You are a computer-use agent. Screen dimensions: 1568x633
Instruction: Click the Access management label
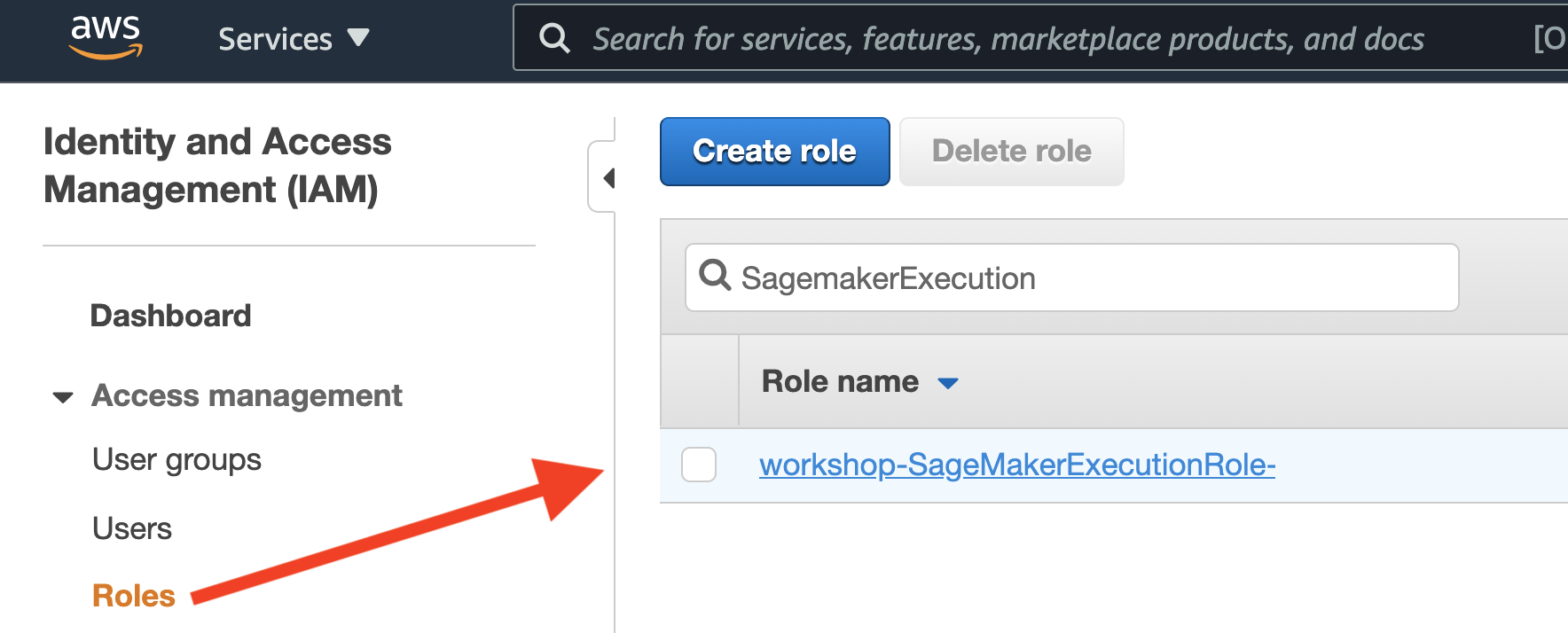tap(247, 395)
